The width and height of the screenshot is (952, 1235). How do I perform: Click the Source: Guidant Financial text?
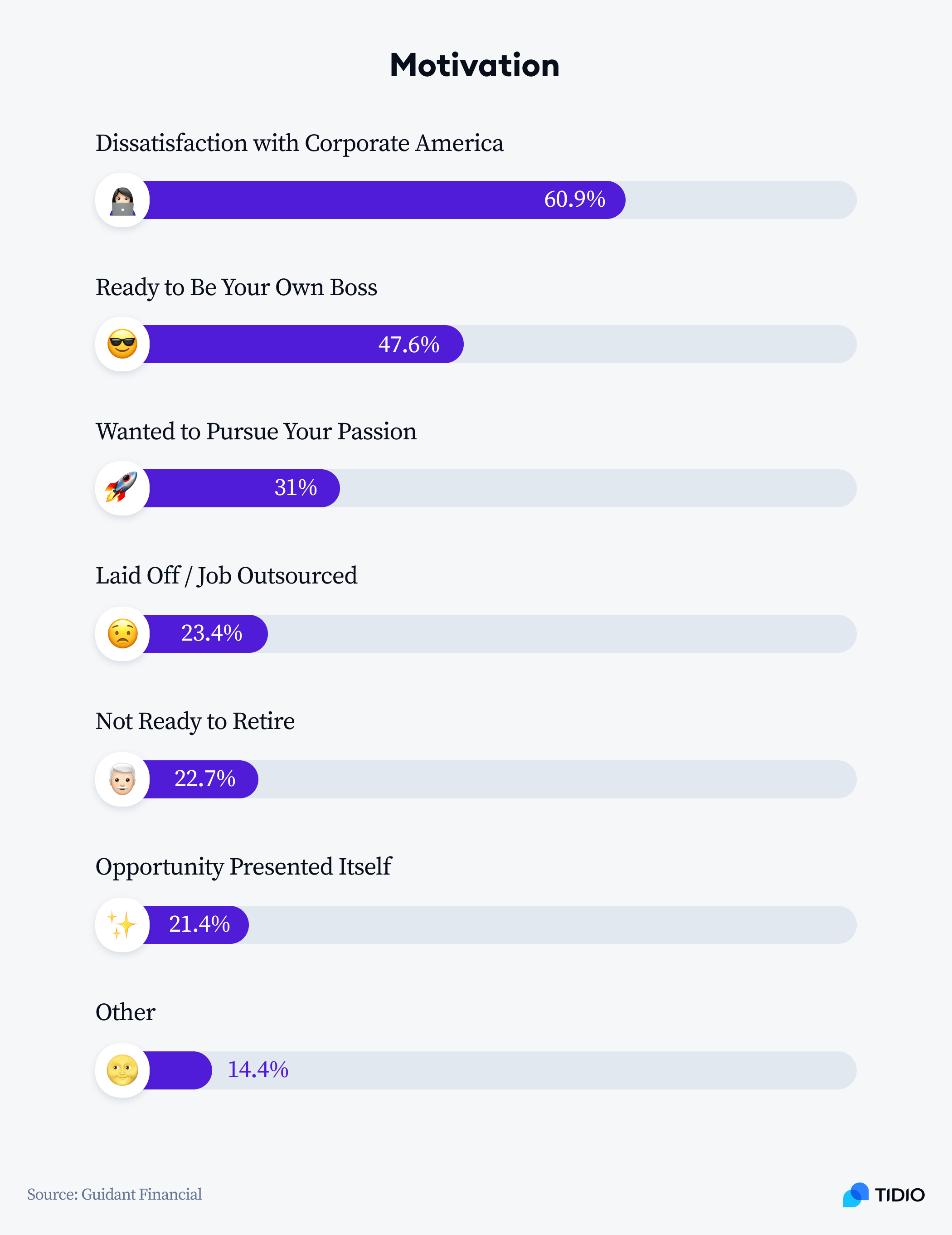[115, 1194]
